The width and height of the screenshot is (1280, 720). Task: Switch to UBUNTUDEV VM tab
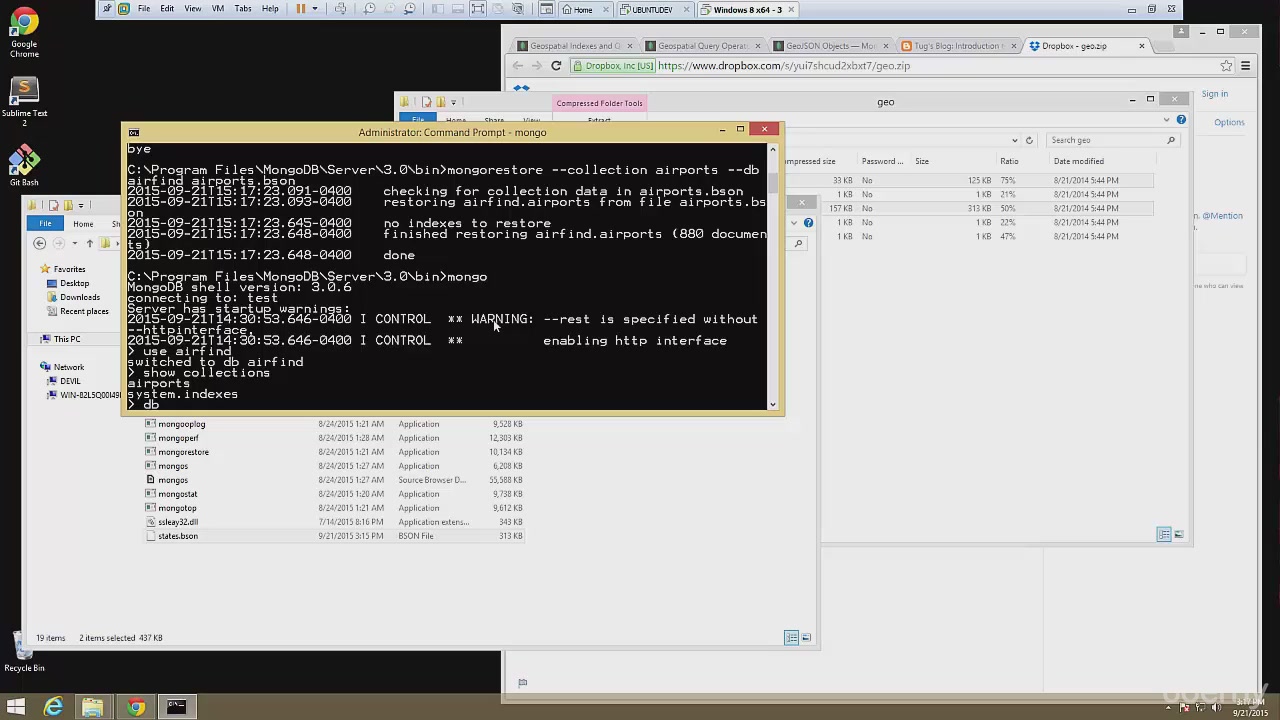[651, 10]
